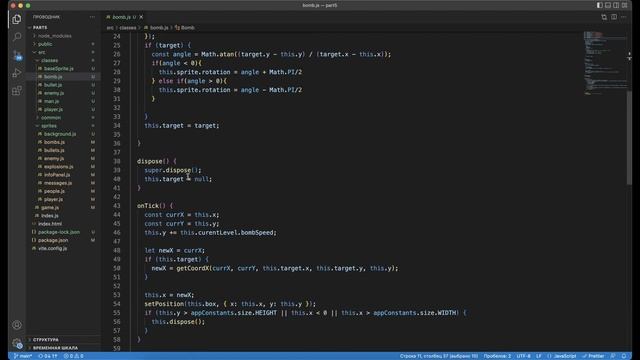Open the Accounts icon in activity bar
Screen dimensions: 640x360
point(17,325)
